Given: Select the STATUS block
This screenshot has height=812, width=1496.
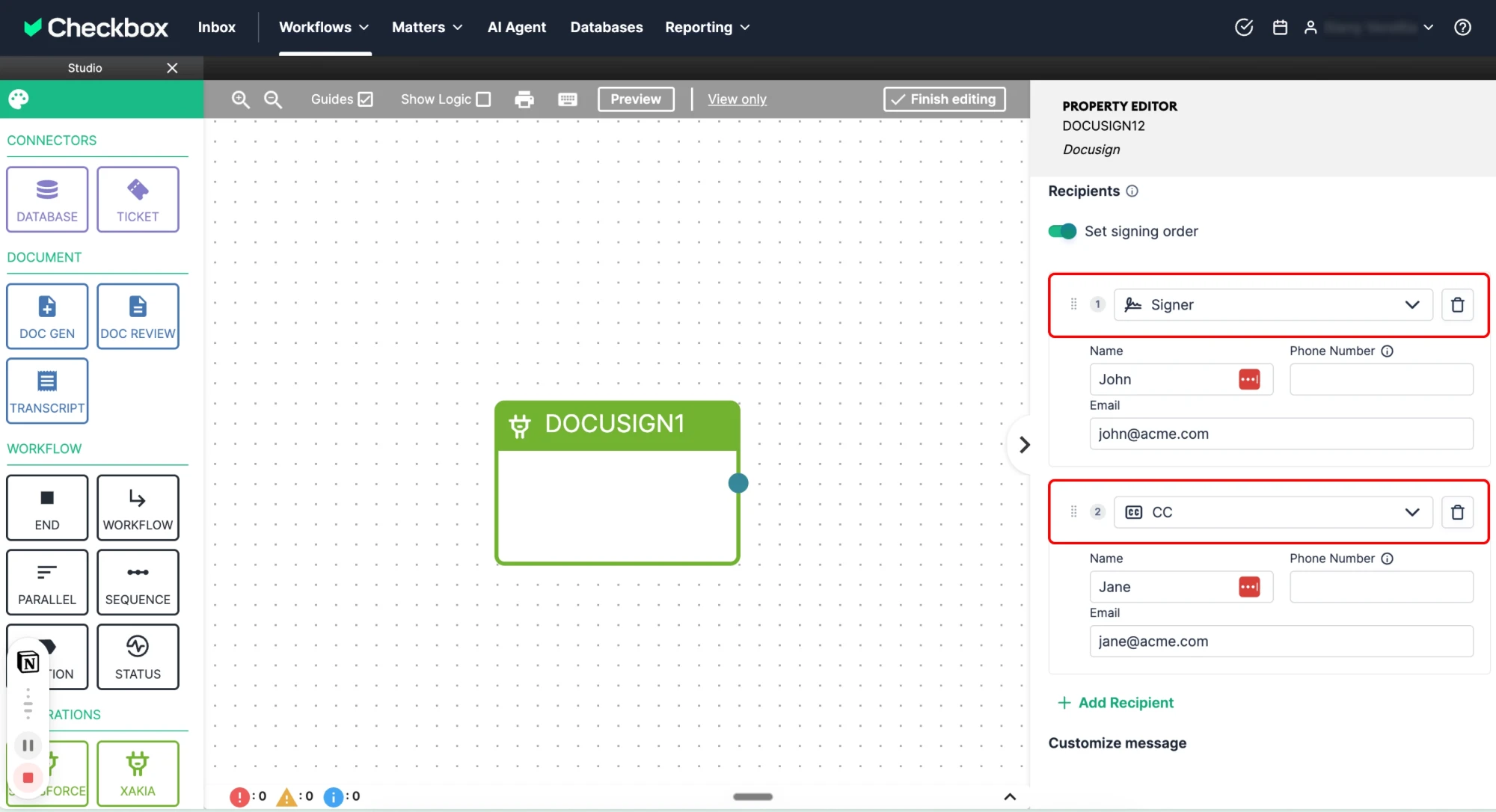Looking at the screenshot, I should [138, 656].
